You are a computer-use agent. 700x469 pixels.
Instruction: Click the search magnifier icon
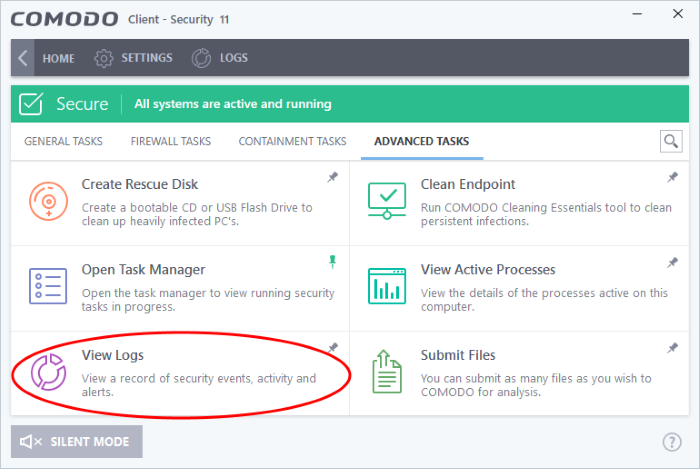671,141
